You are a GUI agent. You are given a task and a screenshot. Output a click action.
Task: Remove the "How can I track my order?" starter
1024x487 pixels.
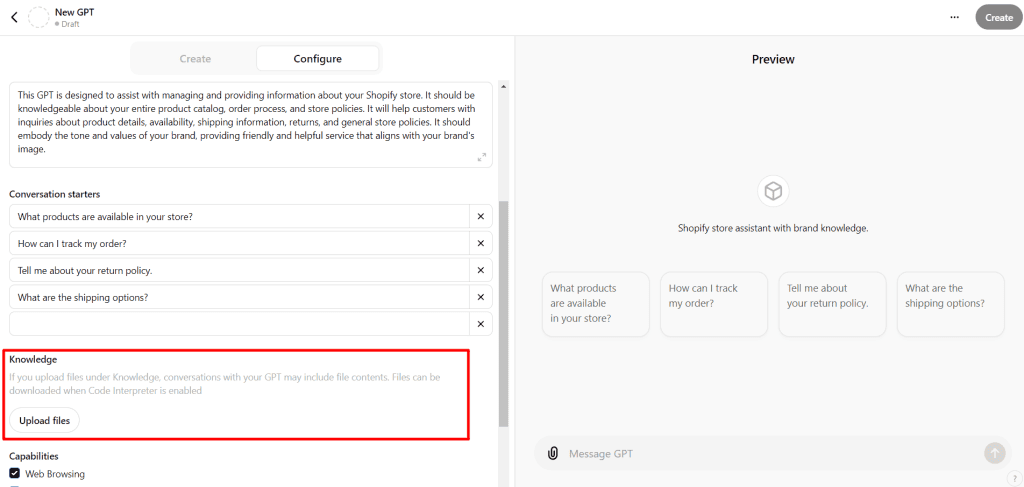[481, 244]
